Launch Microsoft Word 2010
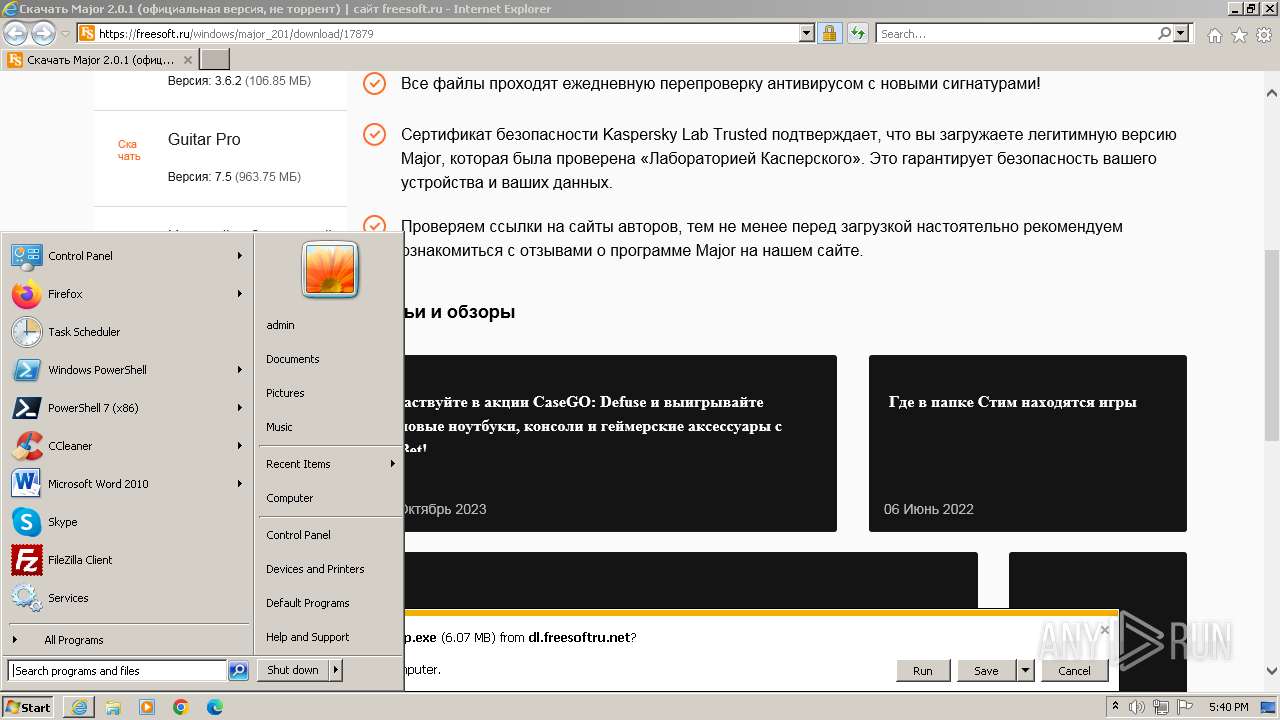This screenshot has height=720, width=1280. [x=128, y=484]
